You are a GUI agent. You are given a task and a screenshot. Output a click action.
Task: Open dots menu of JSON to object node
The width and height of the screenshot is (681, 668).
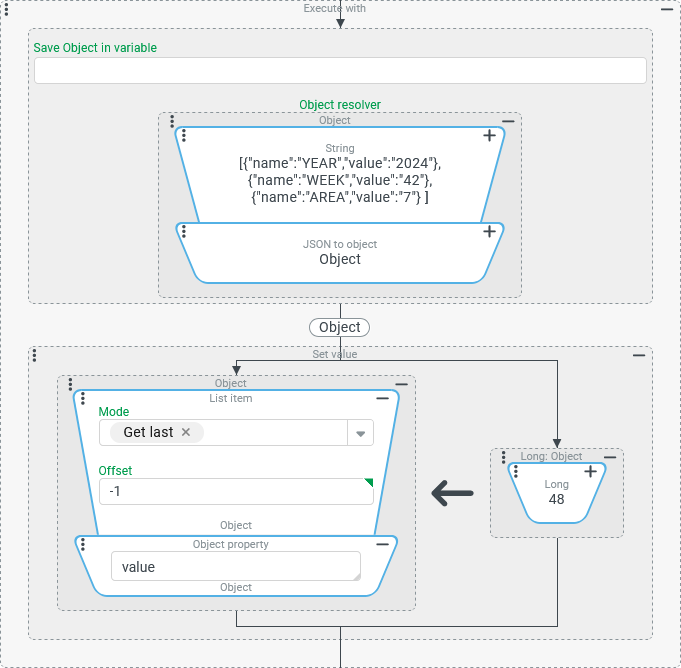click(184, 231)
